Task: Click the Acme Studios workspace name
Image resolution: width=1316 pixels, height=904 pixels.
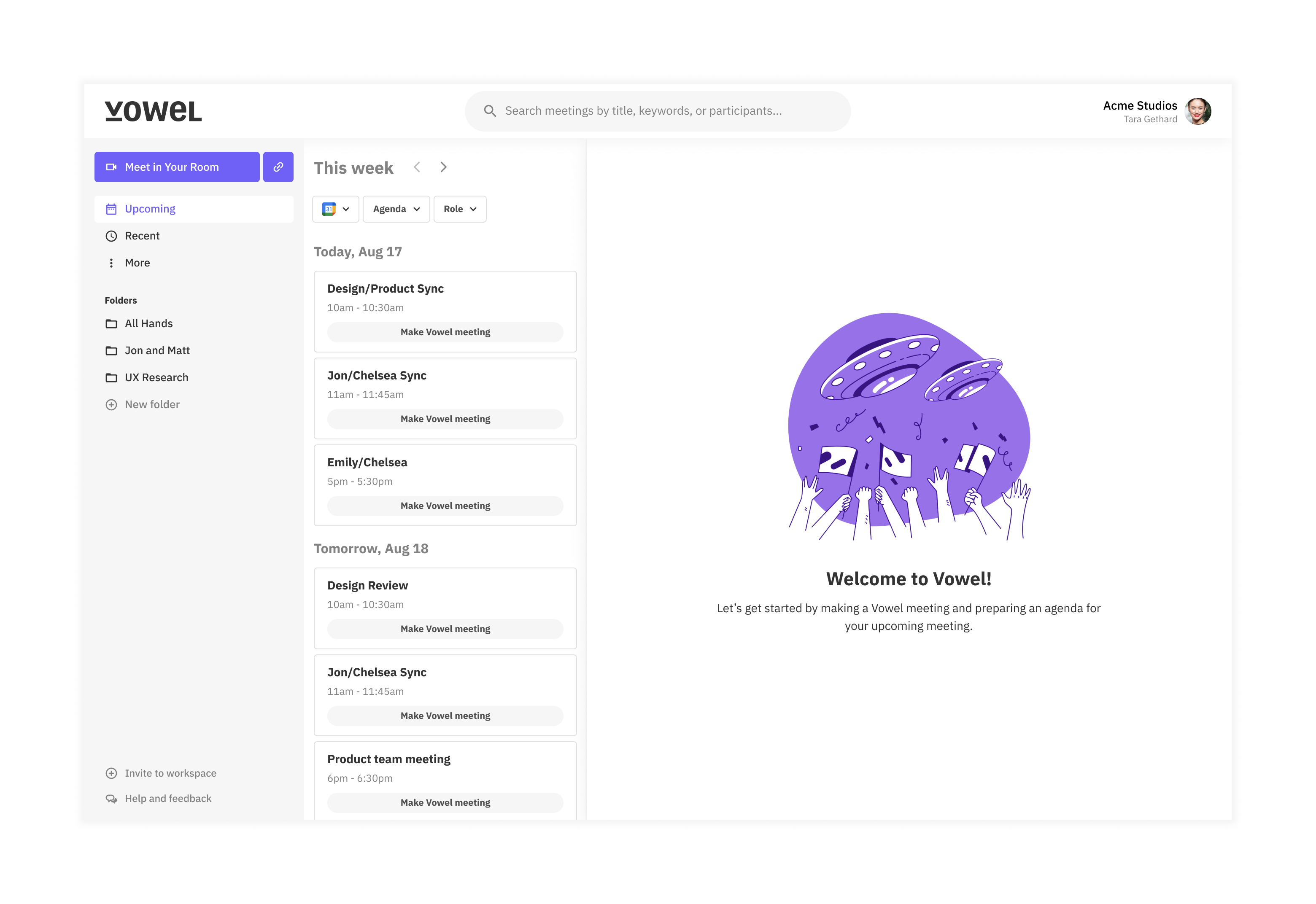Action: click(1140, 105)
